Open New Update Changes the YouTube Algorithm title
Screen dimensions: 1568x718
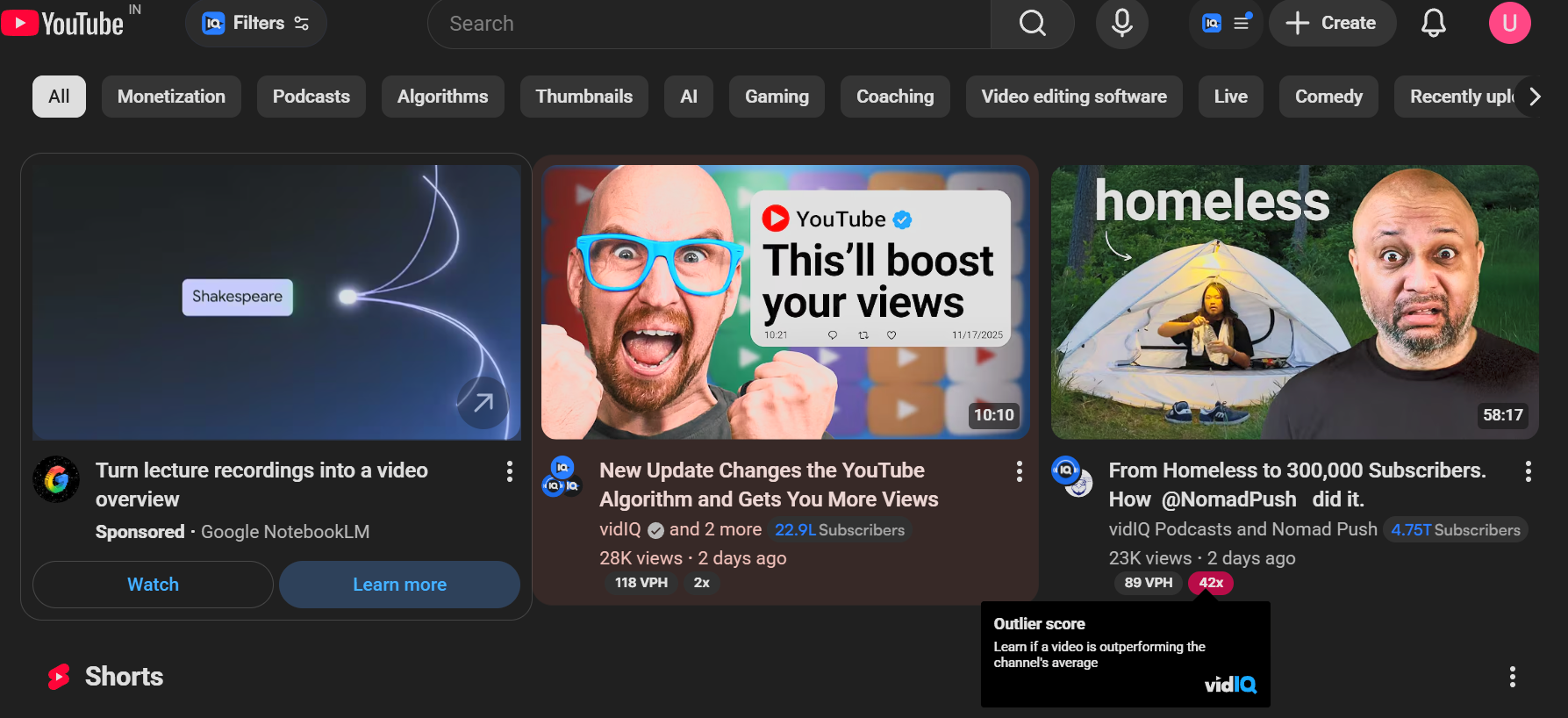(769, 485)
